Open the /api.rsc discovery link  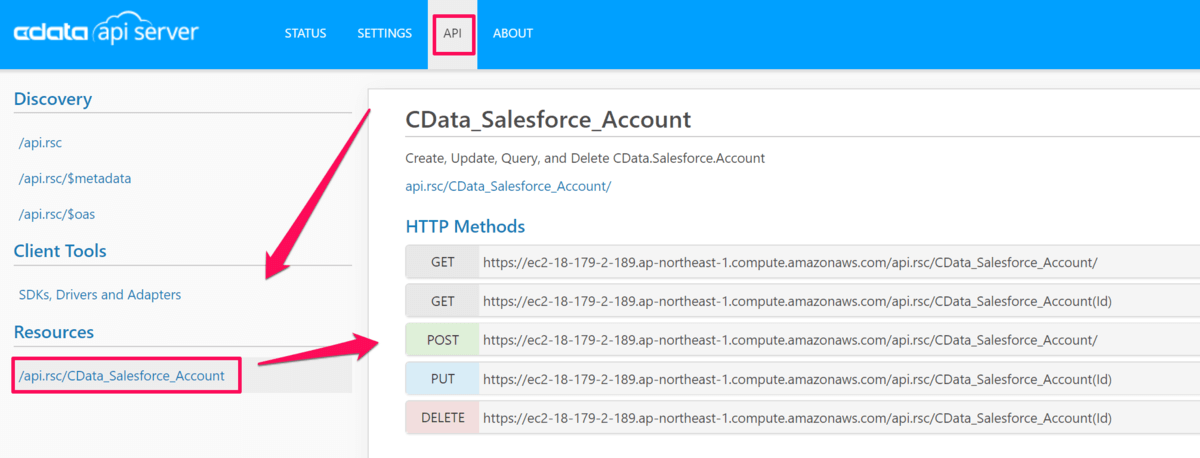[x=40, y=143]
